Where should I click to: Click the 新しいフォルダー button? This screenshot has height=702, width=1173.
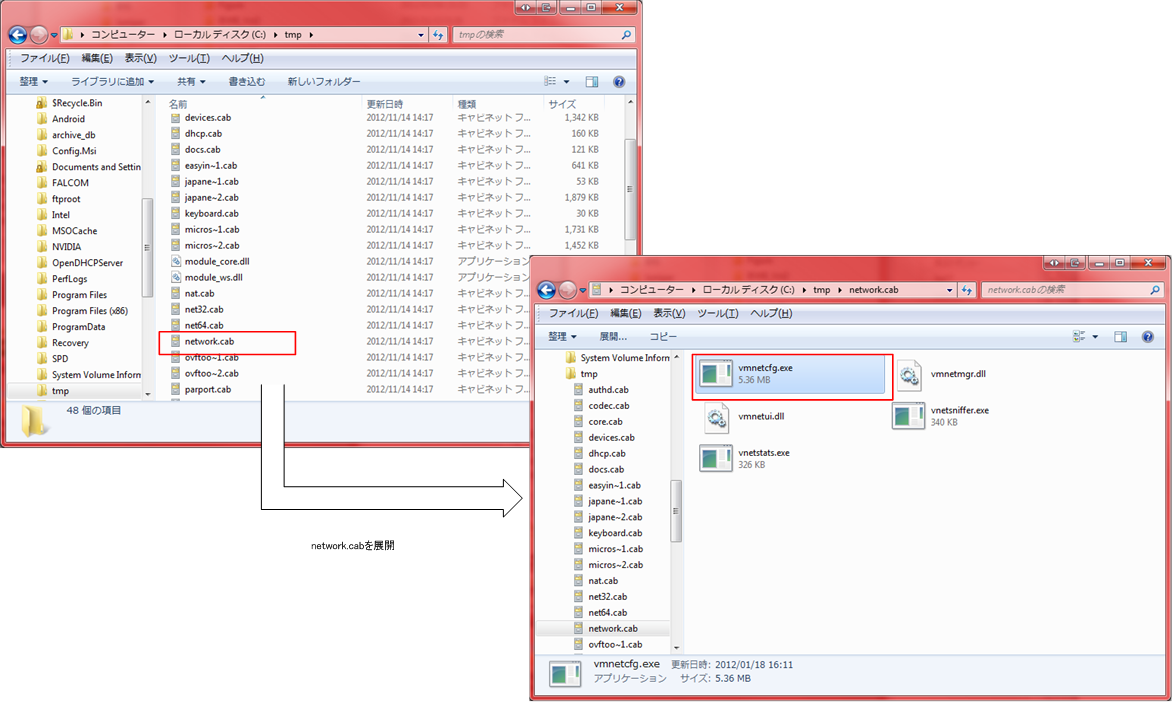(323, 82)
